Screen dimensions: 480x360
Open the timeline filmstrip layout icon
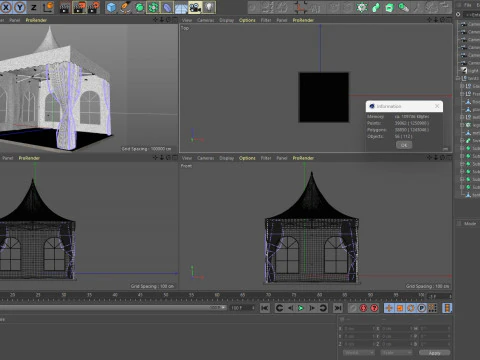point(447,308)
